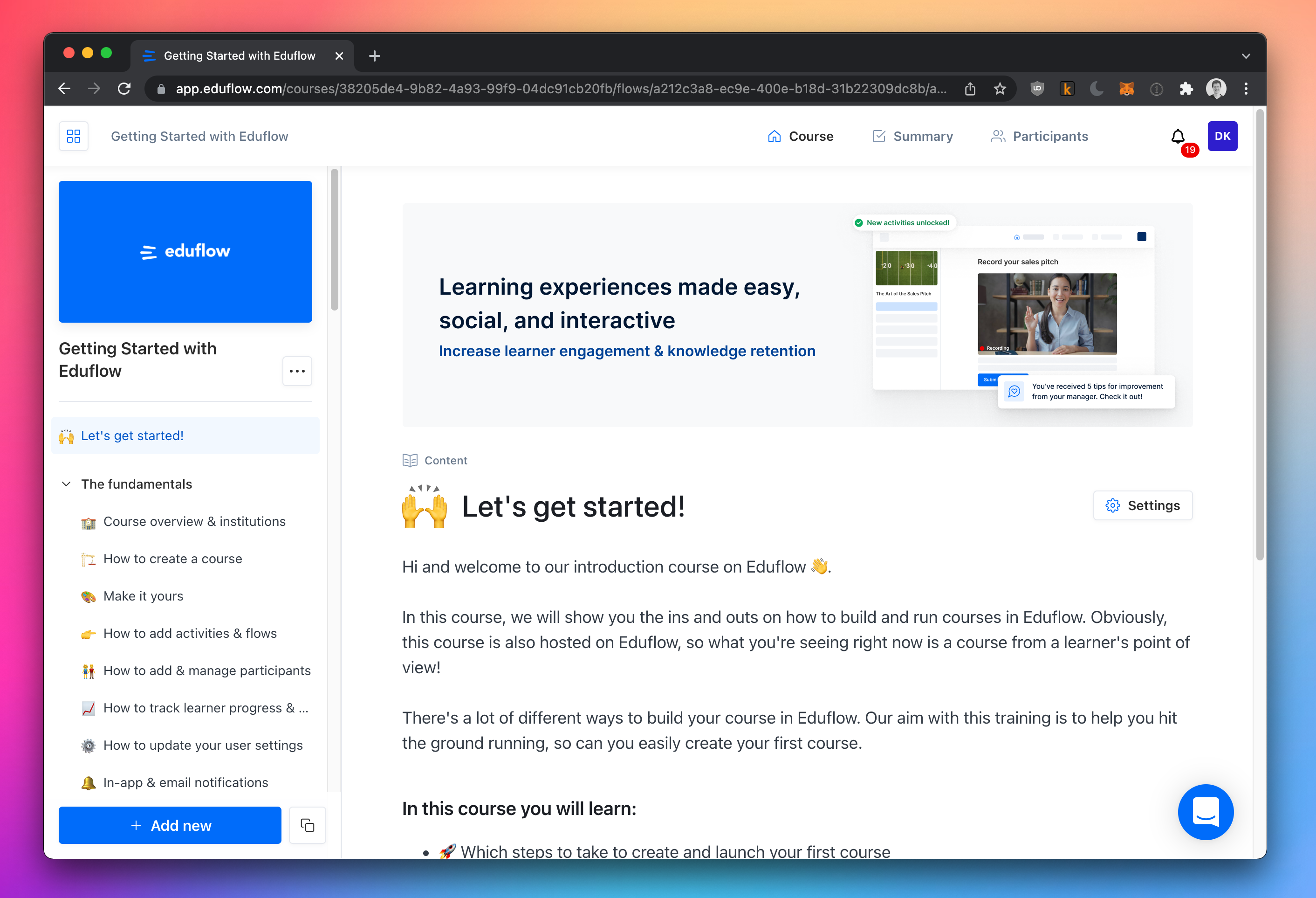
Task: Open the orange K extension icon
Action: pyautogui.click(x=1067, y=89)
